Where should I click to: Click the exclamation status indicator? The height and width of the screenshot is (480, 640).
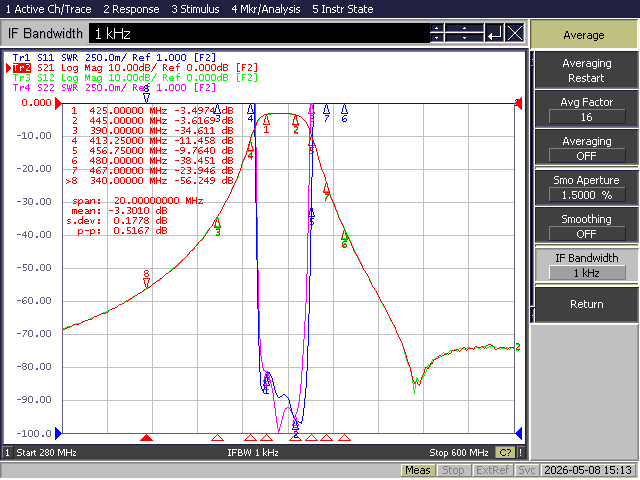[520, 453]
